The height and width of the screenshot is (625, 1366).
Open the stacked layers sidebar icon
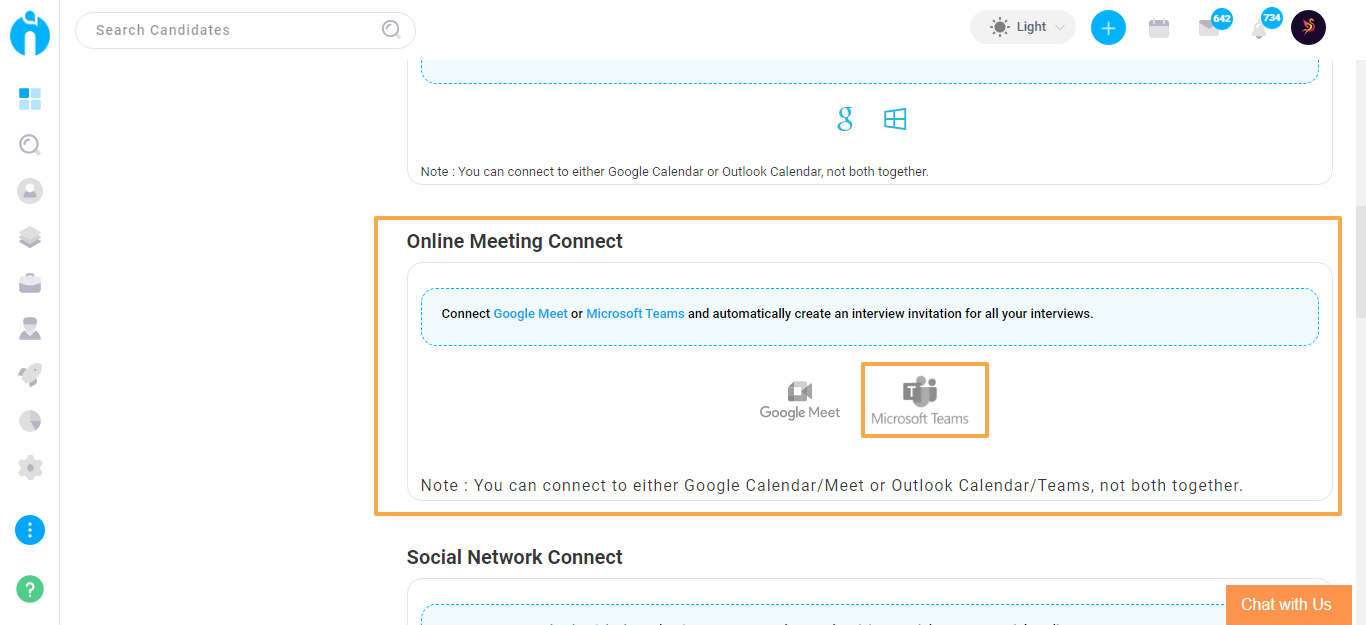tap(30, 237)
